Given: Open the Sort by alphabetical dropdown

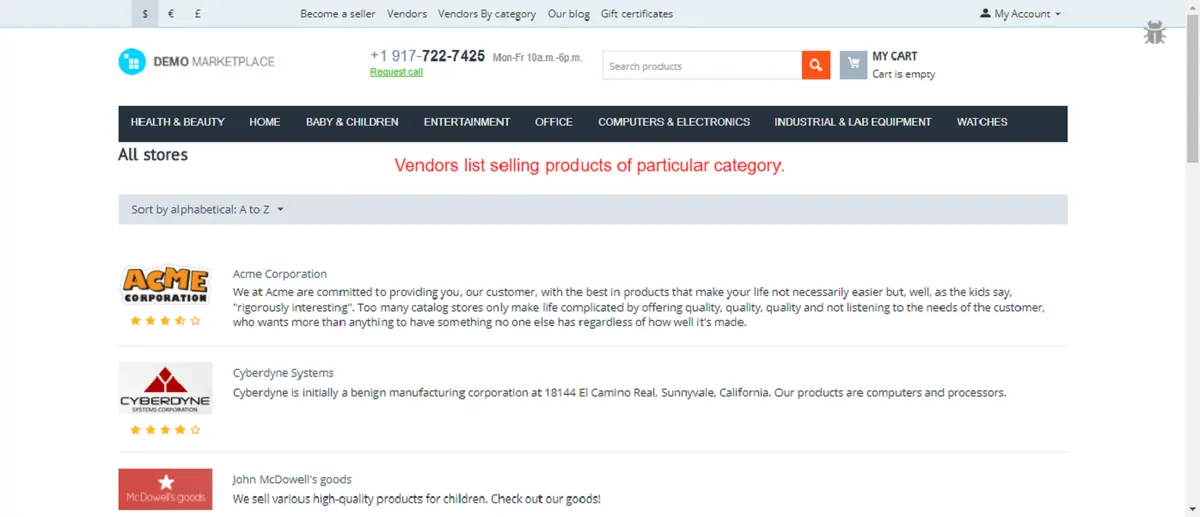Looking at the screenshot, I should coord(208,210).
